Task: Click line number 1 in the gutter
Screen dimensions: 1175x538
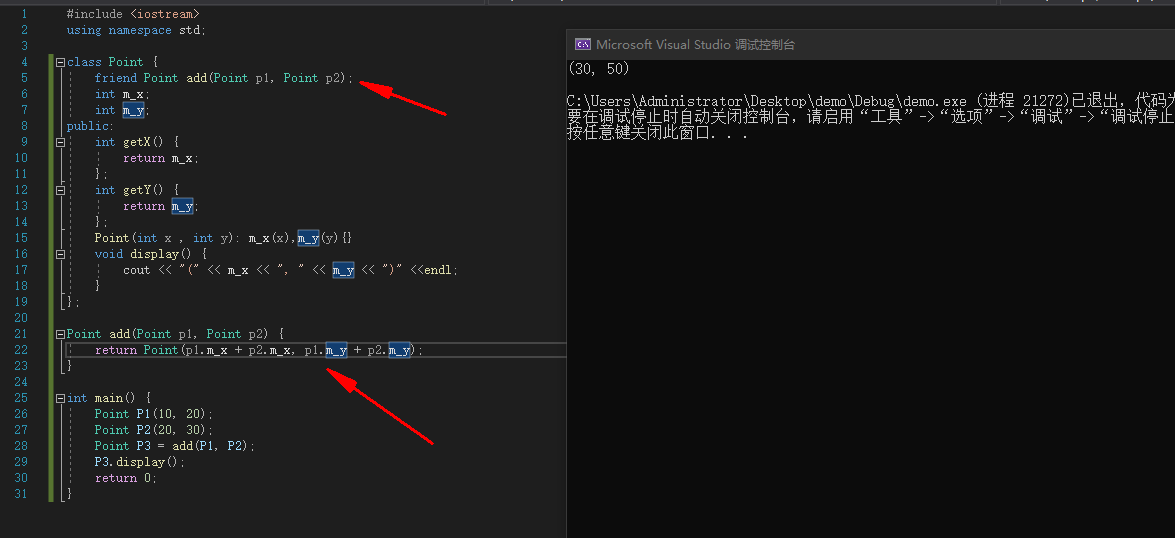Action: (24, 14)
